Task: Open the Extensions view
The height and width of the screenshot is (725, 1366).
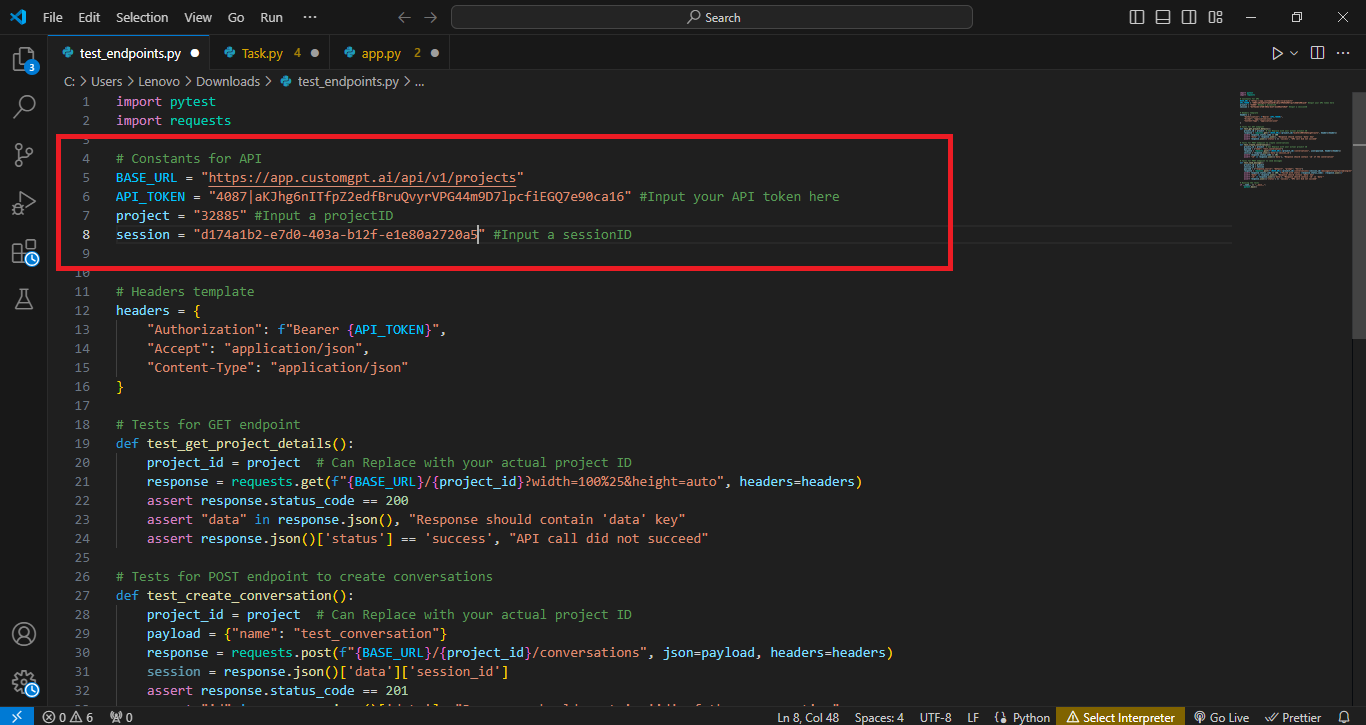Action: point(24,251)
